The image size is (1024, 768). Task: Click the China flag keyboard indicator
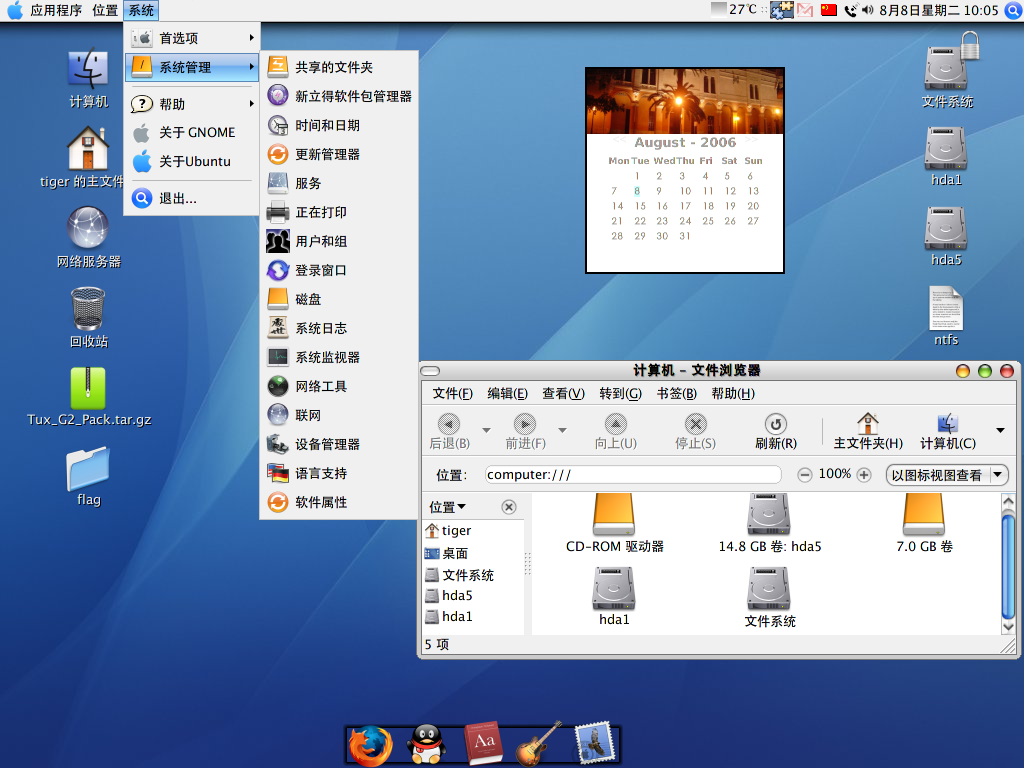pyautogui.click(x=829, y=10)
